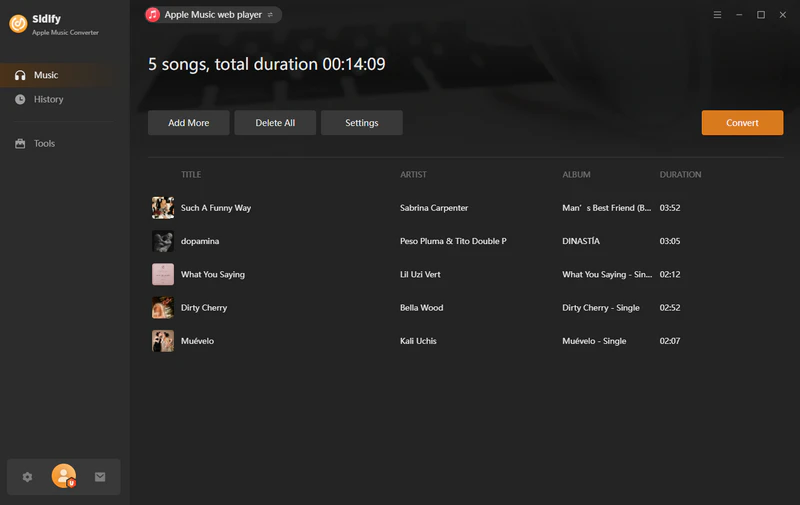Click artist Sabrina Carpenter
Image resolution: width=800 pixels, height=505 pixels.
point(434,208)
